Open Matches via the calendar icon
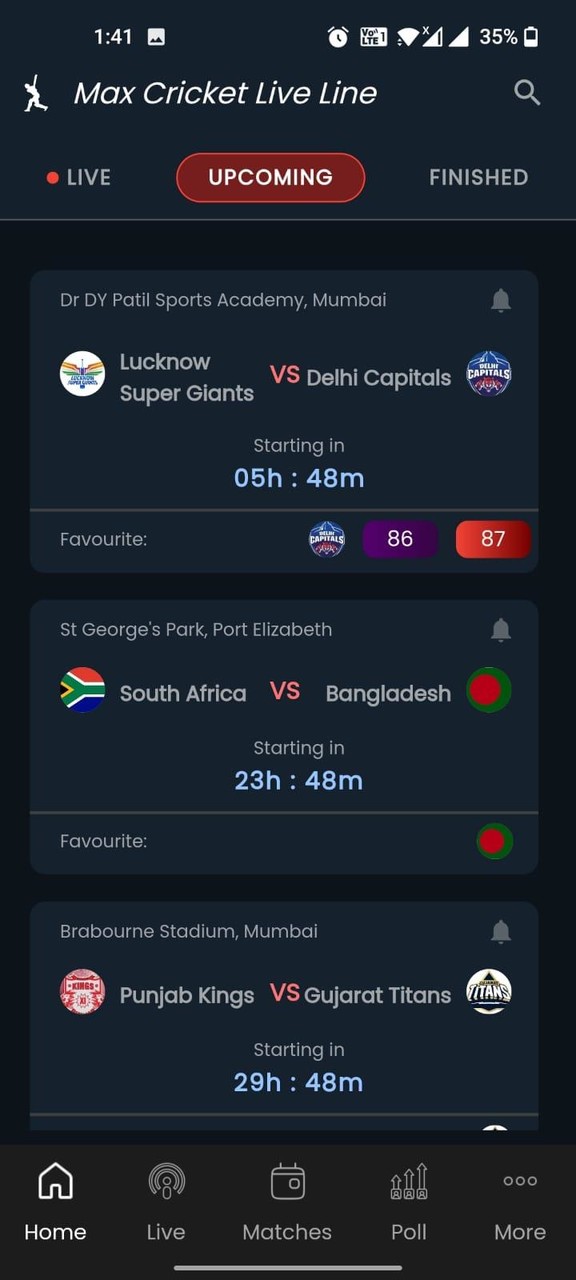The width and height of the screenshot is (576, 1280). pyautogui.click(x=287, y=1183)
